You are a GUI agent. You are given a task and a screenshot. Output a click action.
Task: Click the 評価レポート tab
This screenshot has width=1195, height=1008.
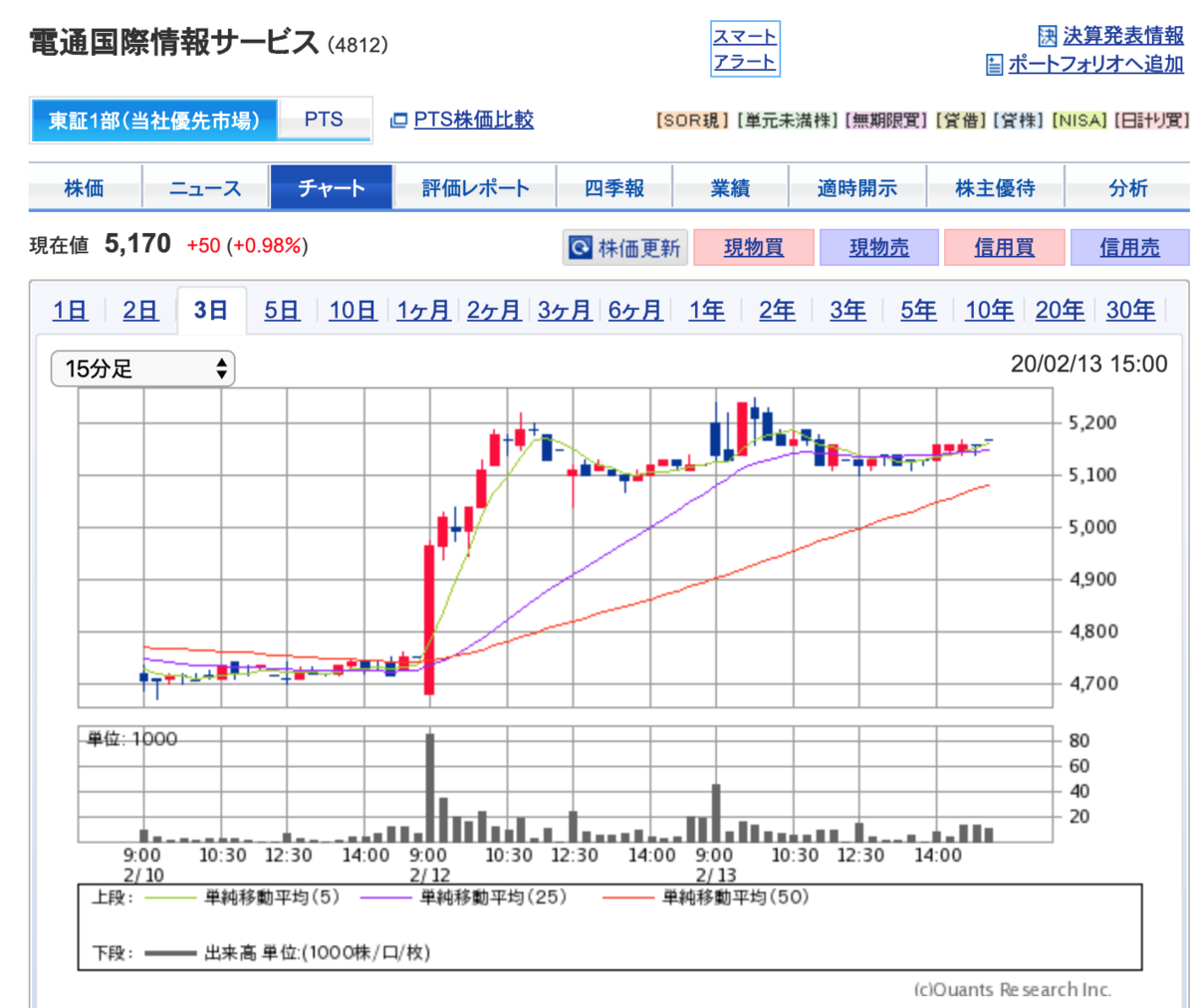click(475, 187)
